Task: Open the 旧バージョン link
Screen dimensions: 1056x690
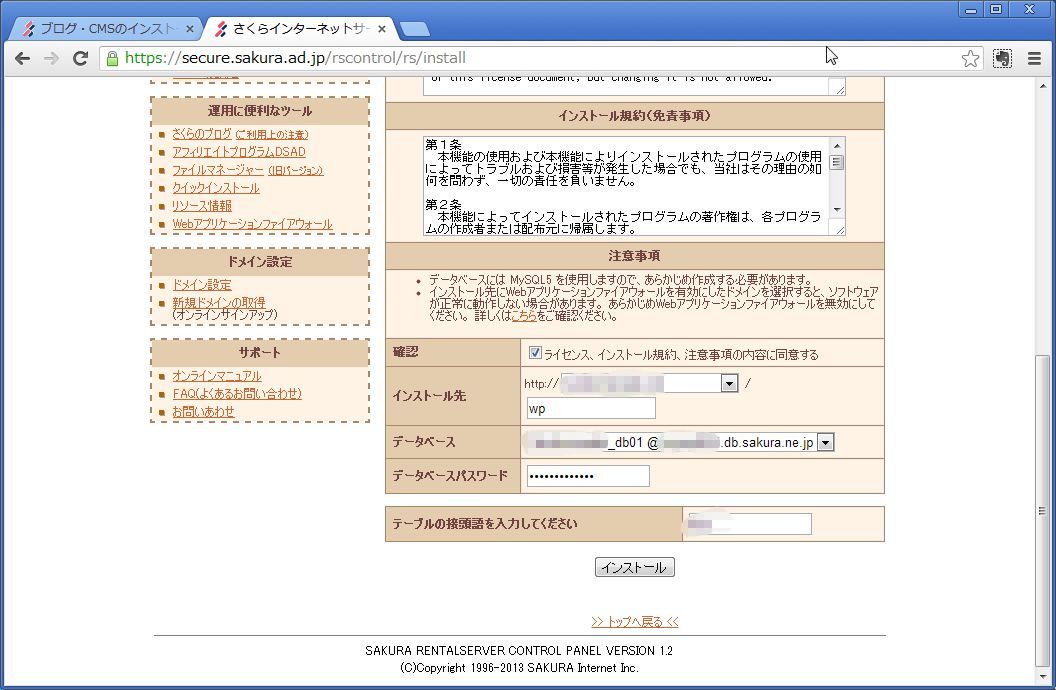Action: pos(296,171)
